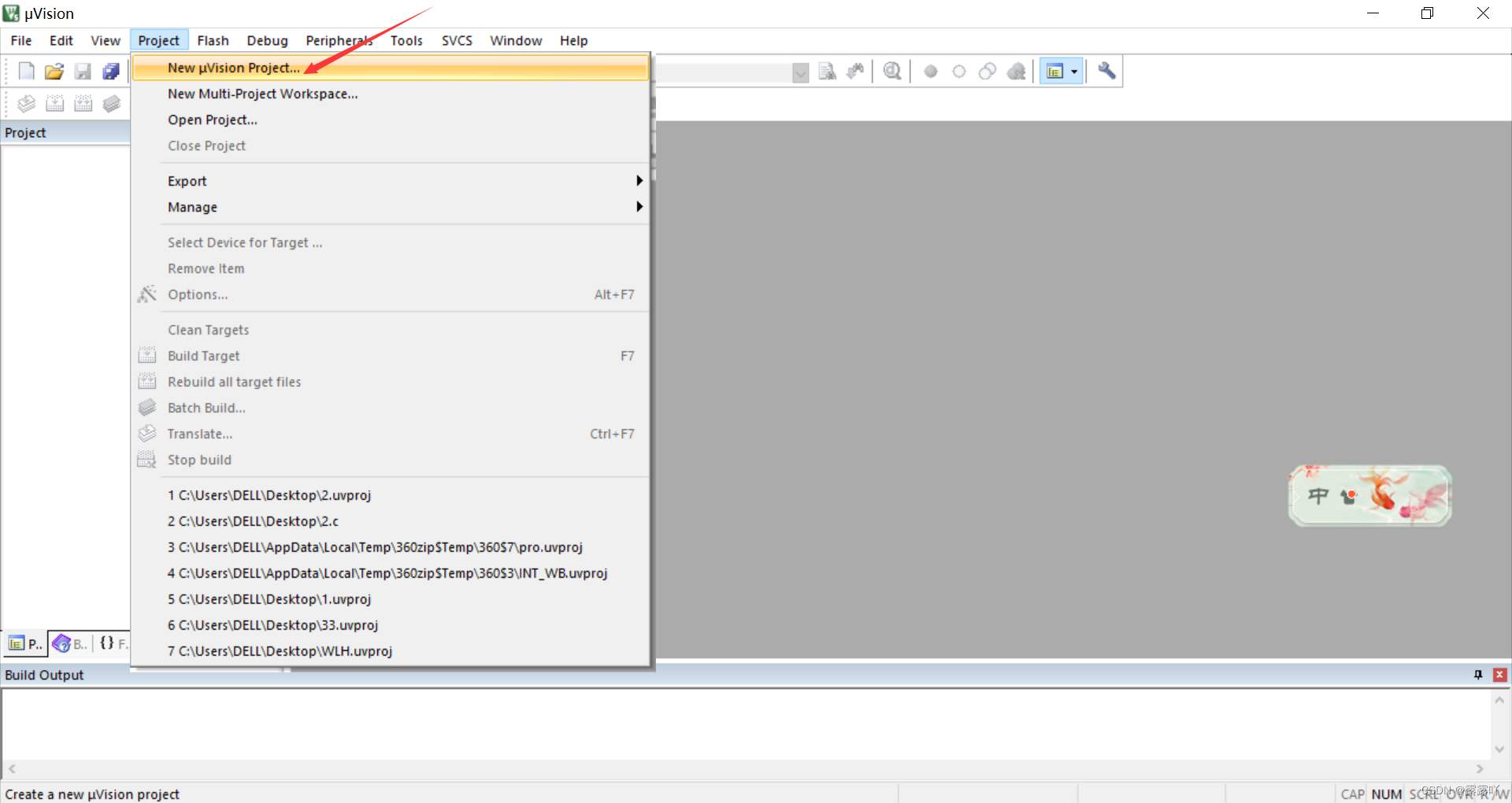The height and width of the screenshot is (803, 1512).
Task: Open the window layout dropdown arrow
Action: (1074, 72)
